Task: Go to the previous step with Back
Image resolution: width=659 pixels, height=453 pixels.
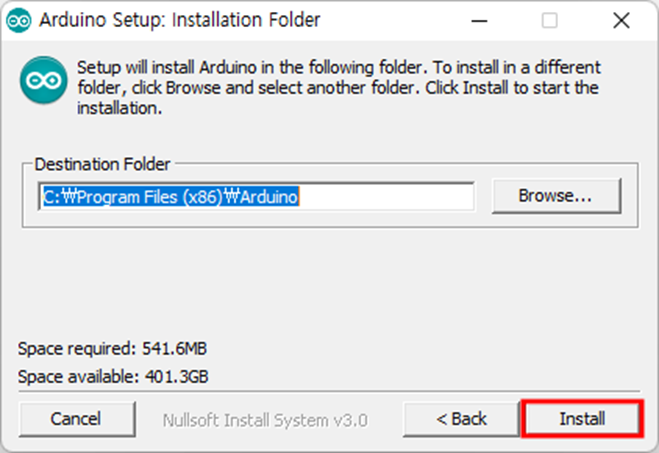Action: pos(461,419)
